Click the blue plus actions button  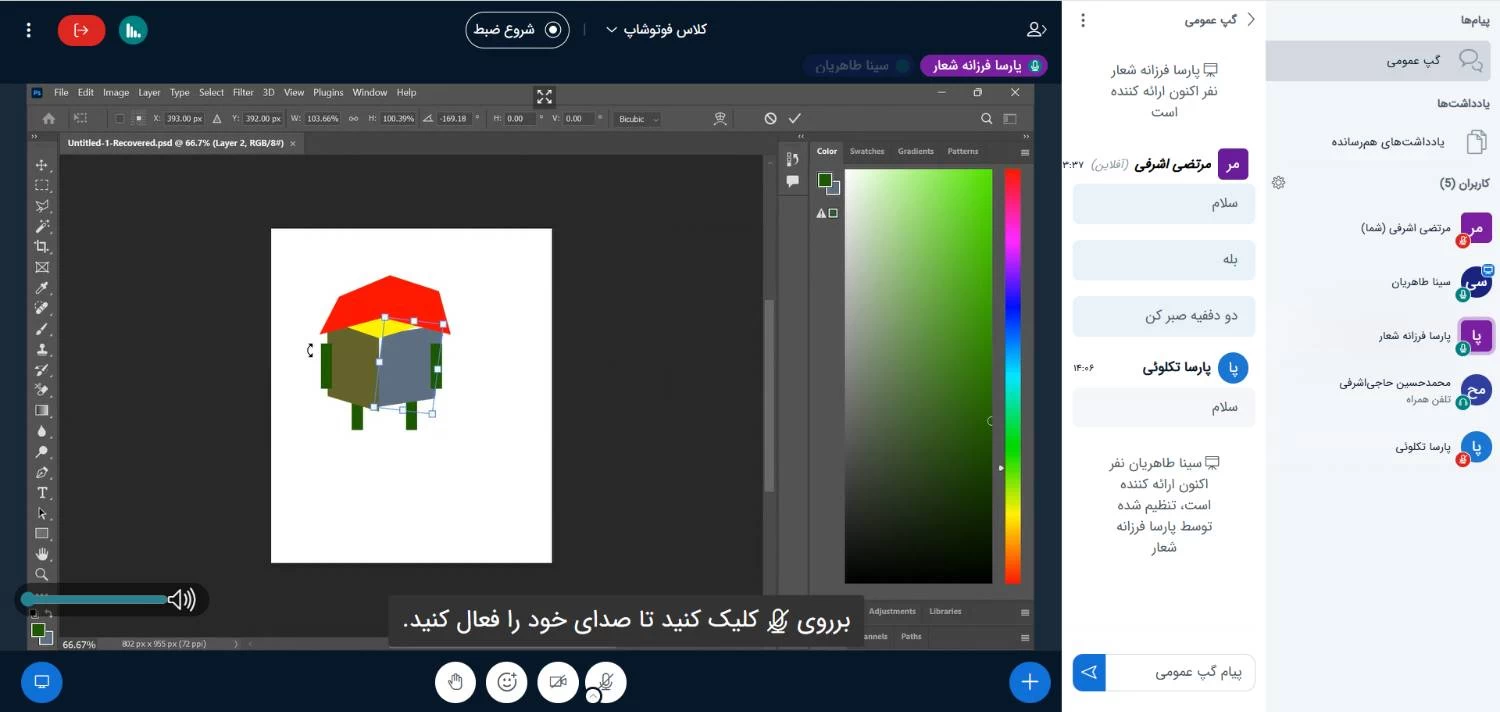click(x=1029, y=682)
